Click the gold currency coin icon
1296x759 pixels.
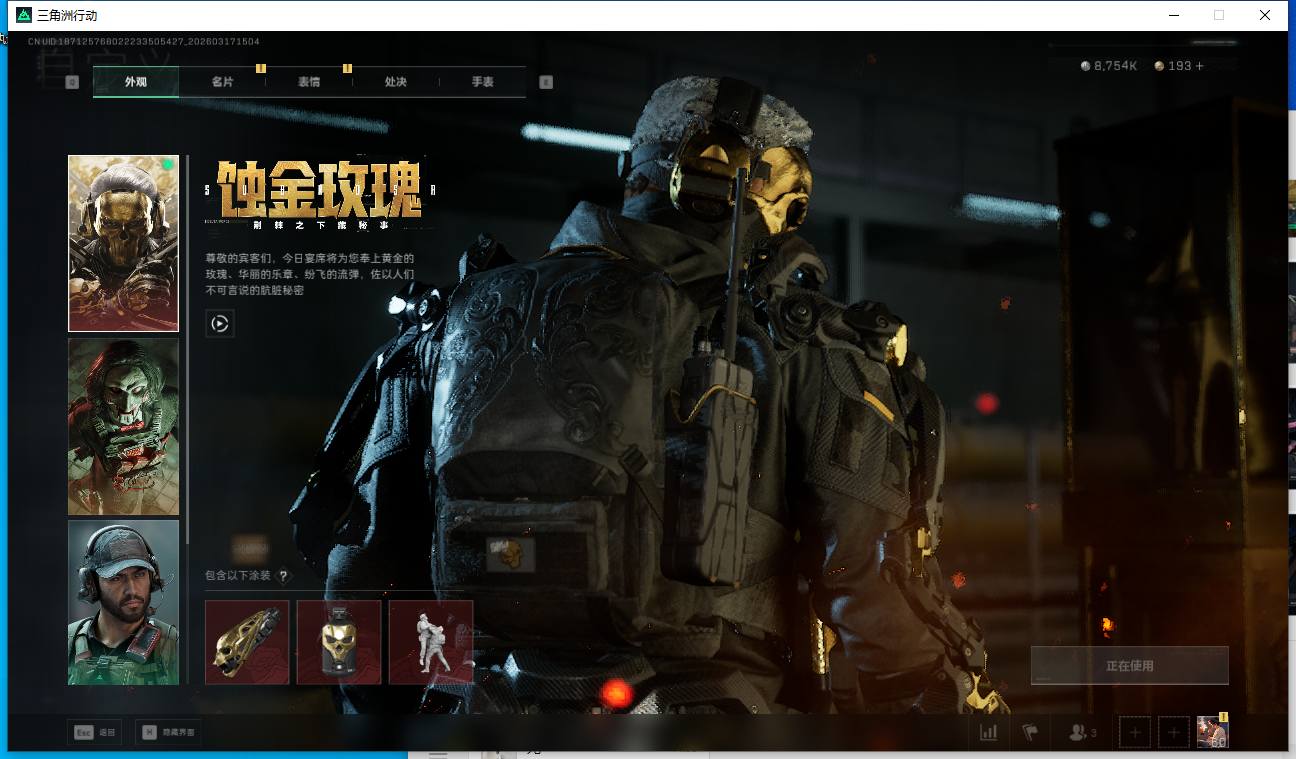1159,66
